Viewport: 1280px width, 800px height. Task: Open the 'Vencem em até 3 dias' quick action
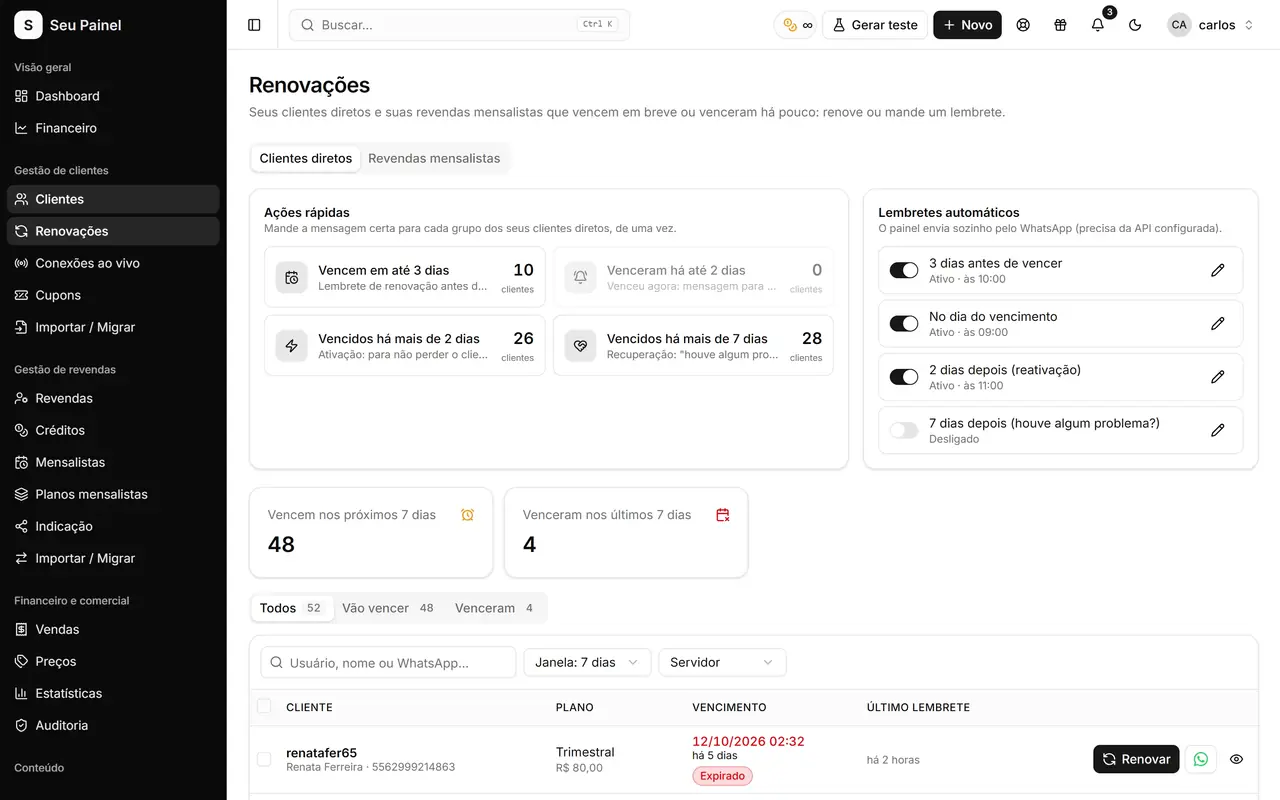point(405,277)
